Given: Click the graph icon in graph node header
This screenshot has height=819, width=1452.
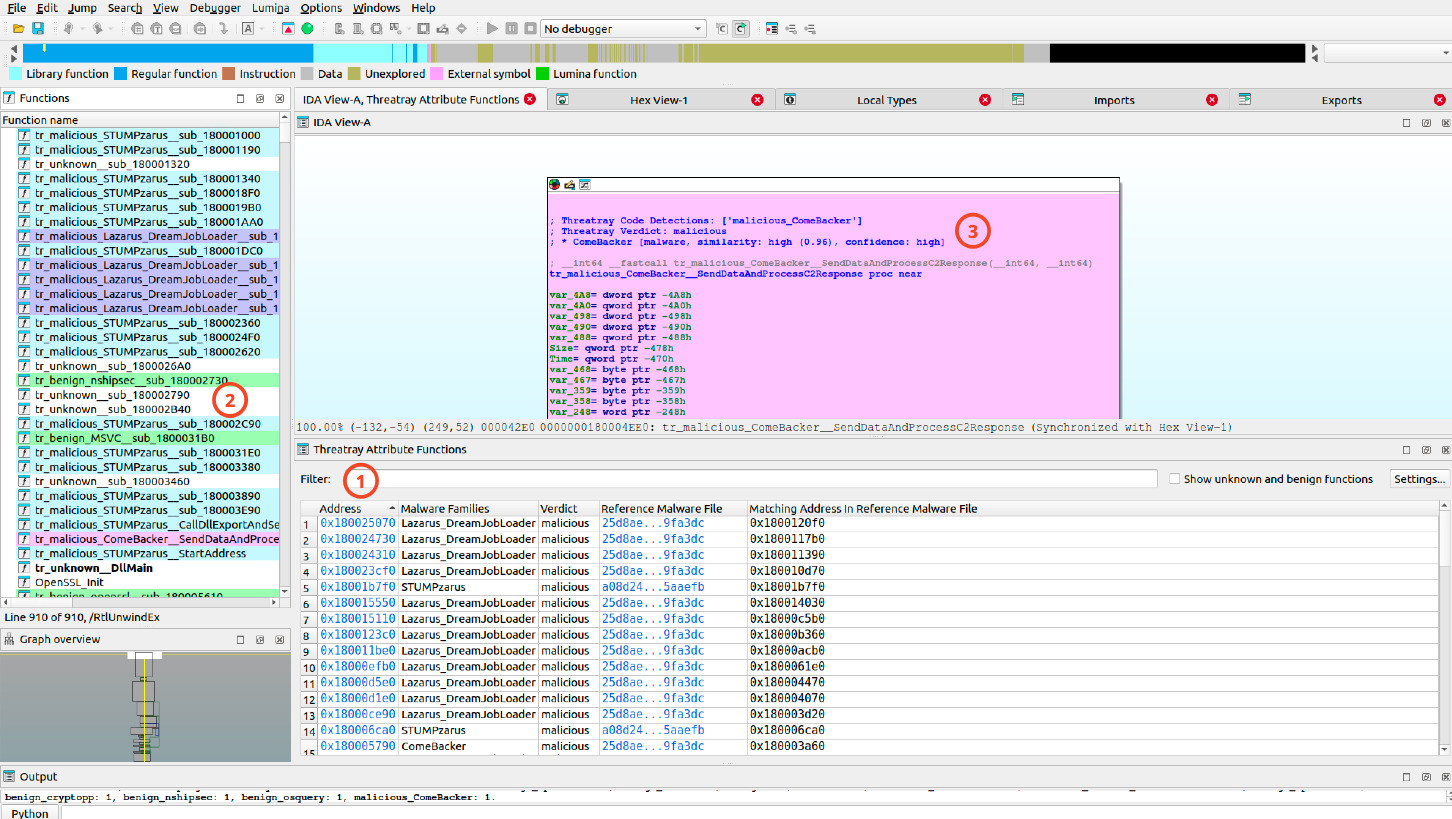Looking at the screenshot, I should [584, 185].
